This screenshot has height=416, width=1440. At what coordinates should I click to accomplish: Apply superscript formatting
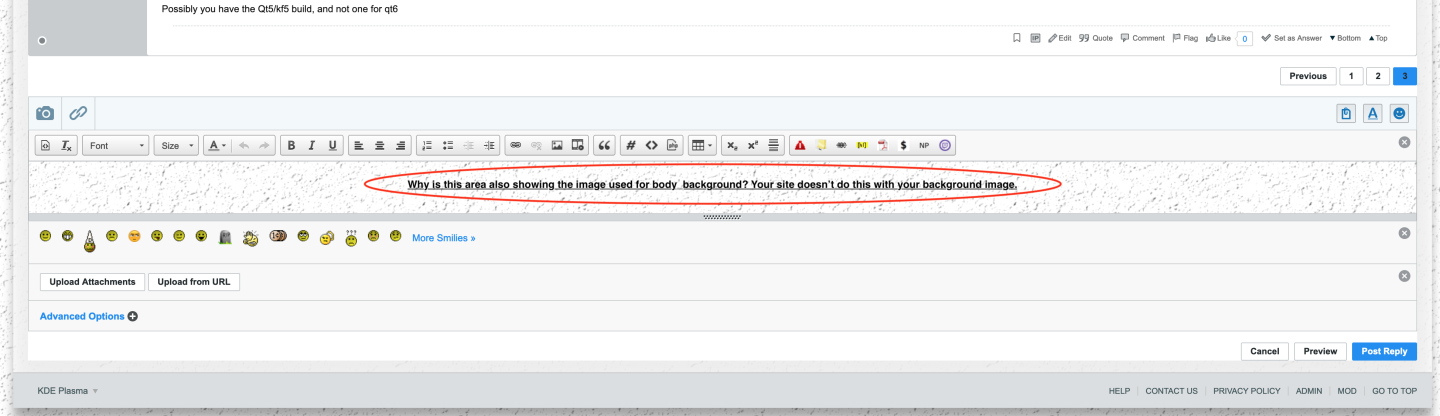(x=753, y=145)
